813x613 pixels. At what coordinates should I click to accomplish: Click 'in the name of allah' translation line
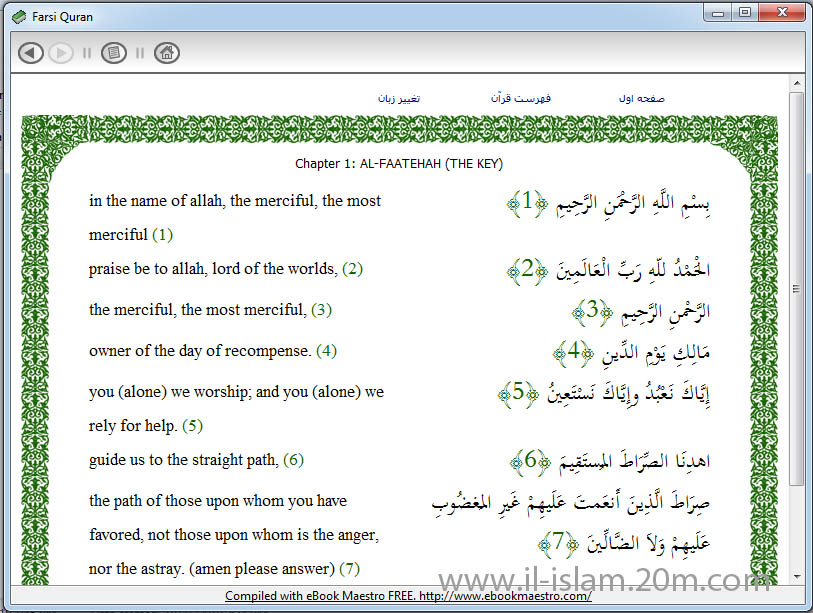[234, 201]
